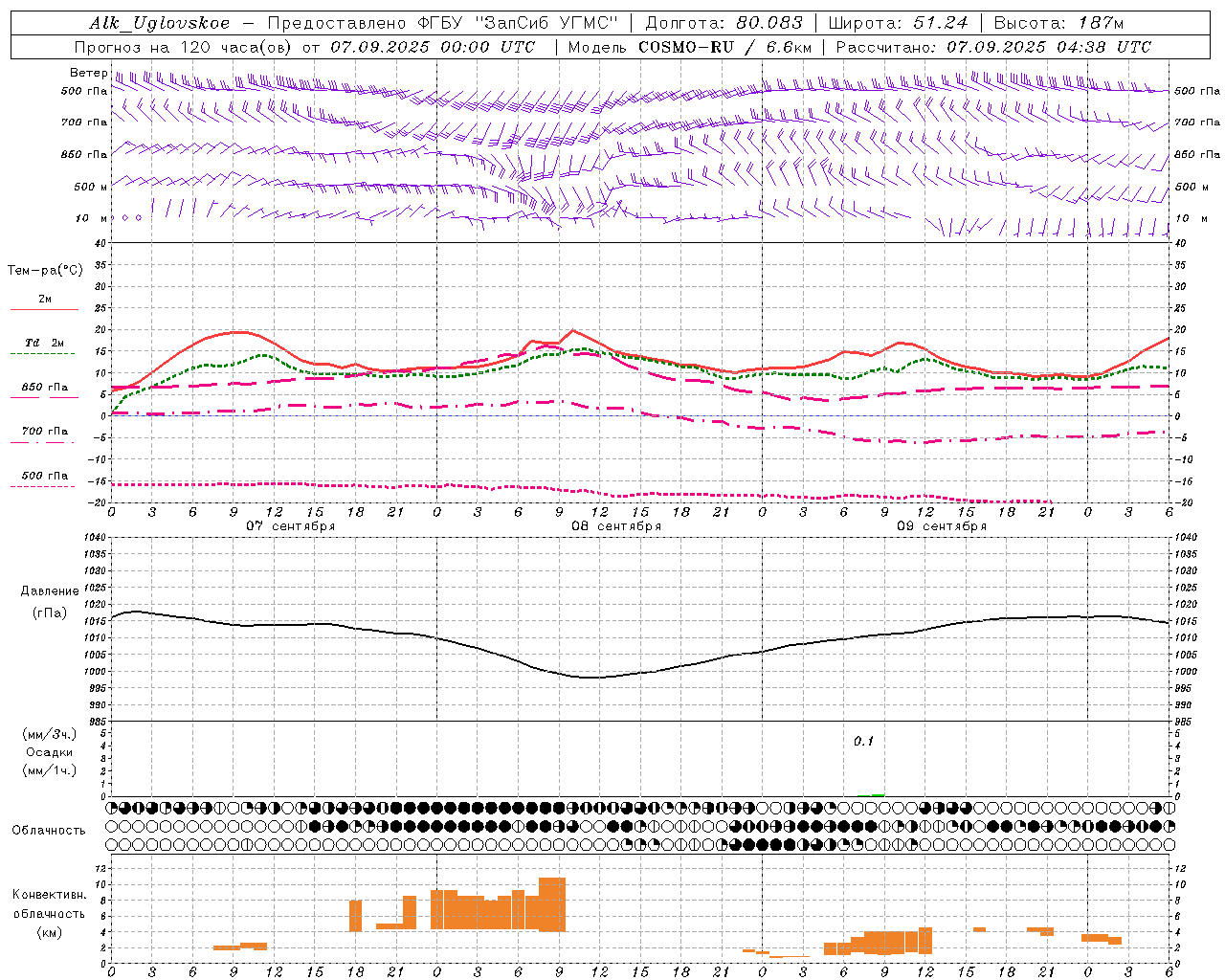The image size is (1225, 980).
Task: Click the elevation label Высота: 187м
Action: pos(1058,23)
